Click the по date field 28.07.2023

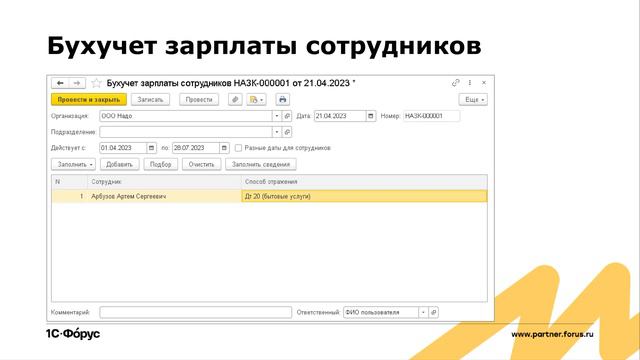(x=196, y=148)
